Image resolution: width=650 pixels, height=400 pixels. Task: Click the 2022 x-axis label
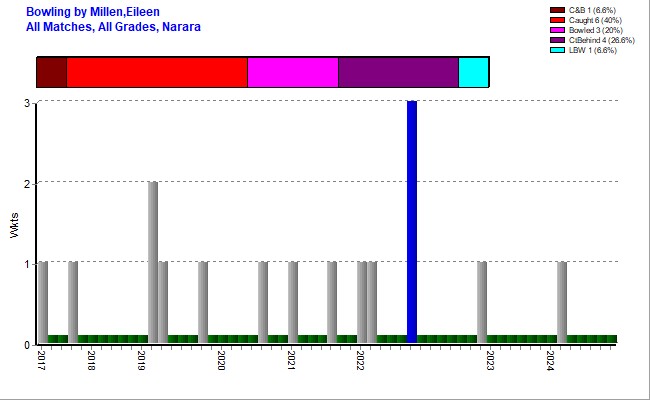pyautogui.click(x=360, y=360)
